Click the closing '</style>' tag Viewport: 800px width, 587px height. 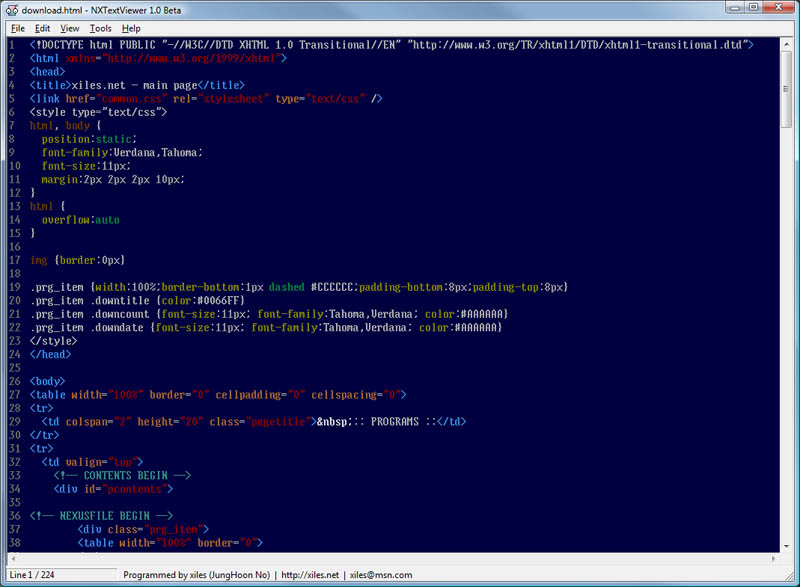[54, 341]
